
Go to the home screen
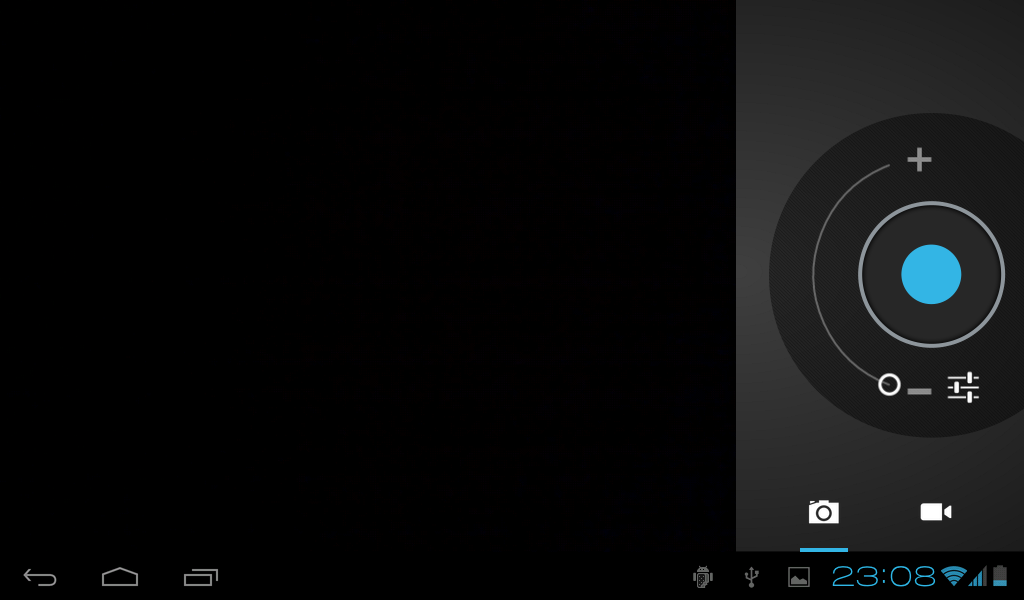tap(120, 577)
